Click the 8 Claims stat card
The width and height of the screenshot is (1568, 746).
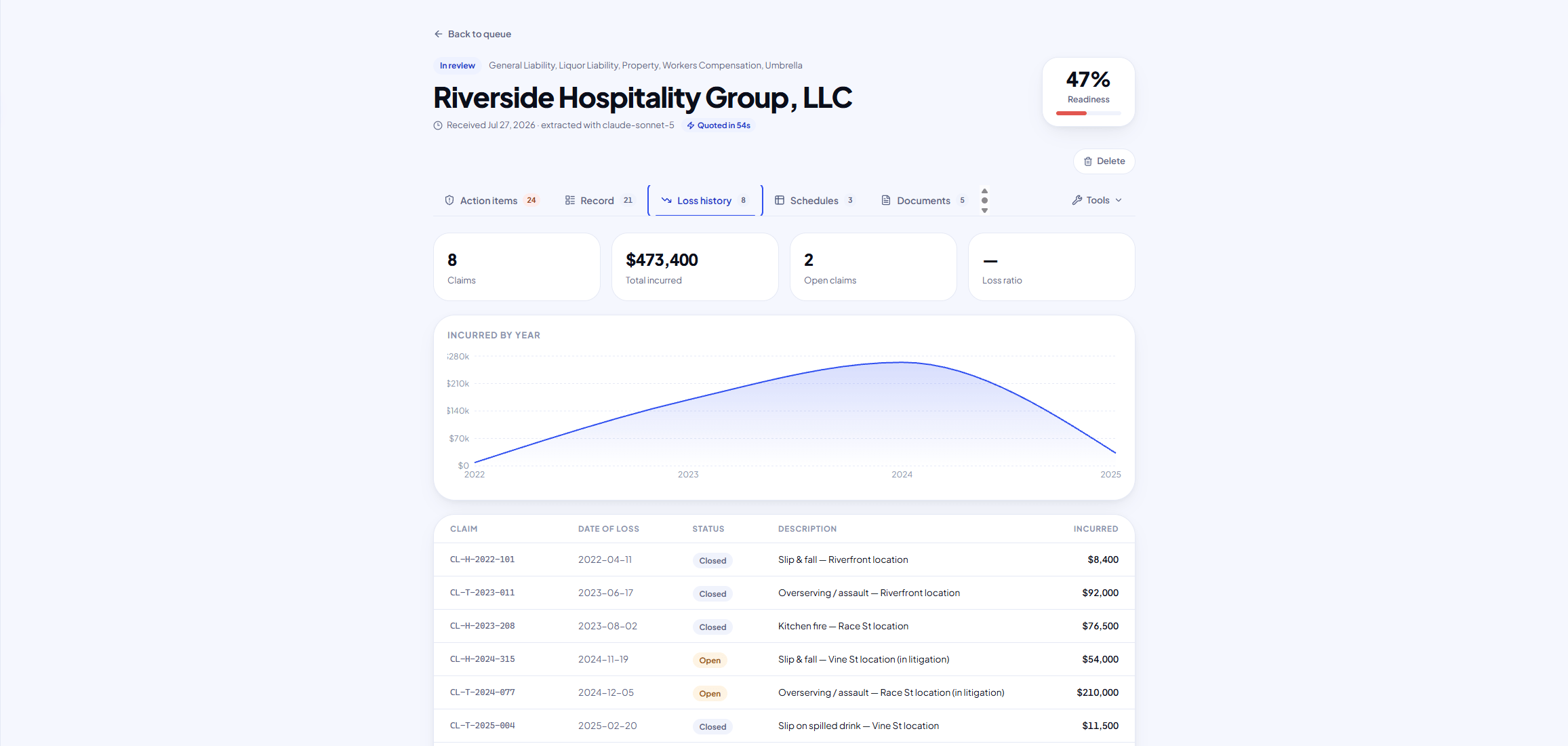pyautogui.click(x=517, y=267)
